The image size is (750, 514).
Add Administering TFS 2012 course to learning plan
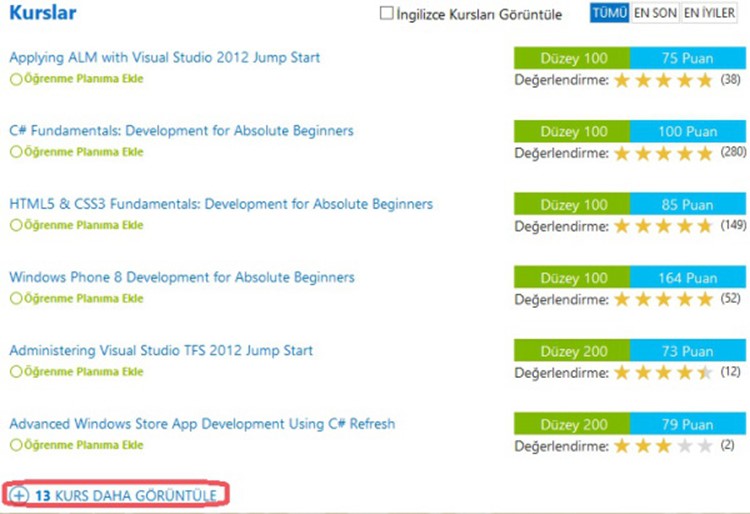point(77,372)
